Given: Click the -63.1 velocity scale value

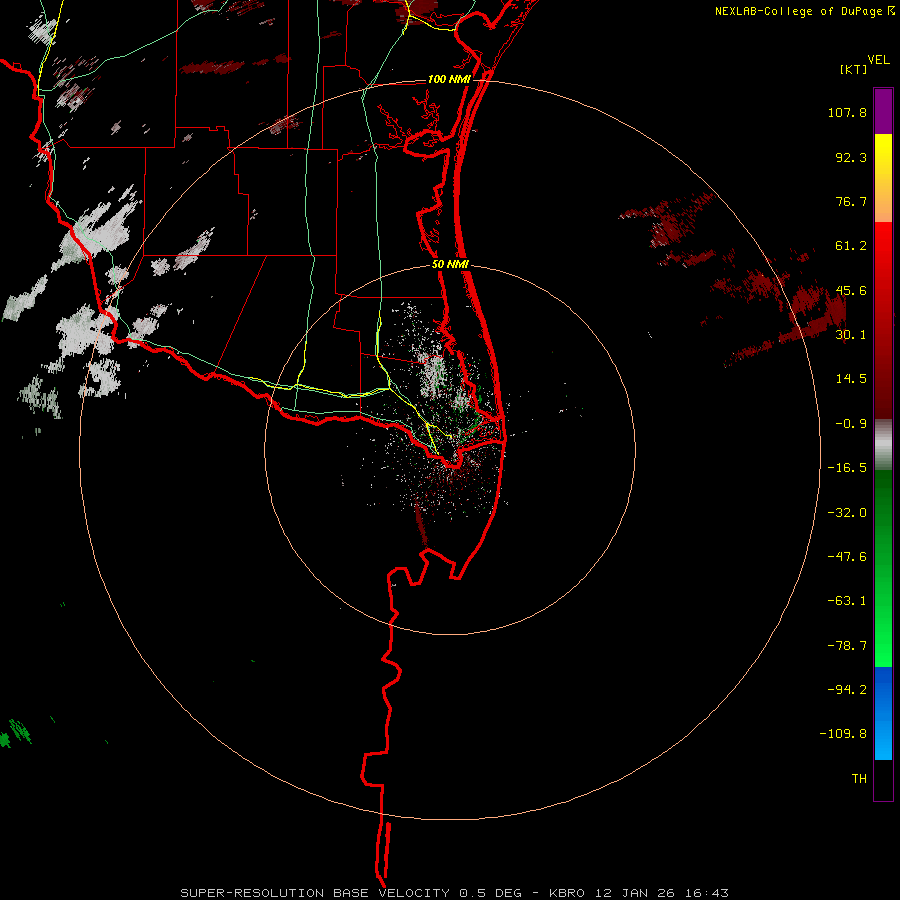Looking at the screenshot, I should pyautogui.click(x=847, y=601).
